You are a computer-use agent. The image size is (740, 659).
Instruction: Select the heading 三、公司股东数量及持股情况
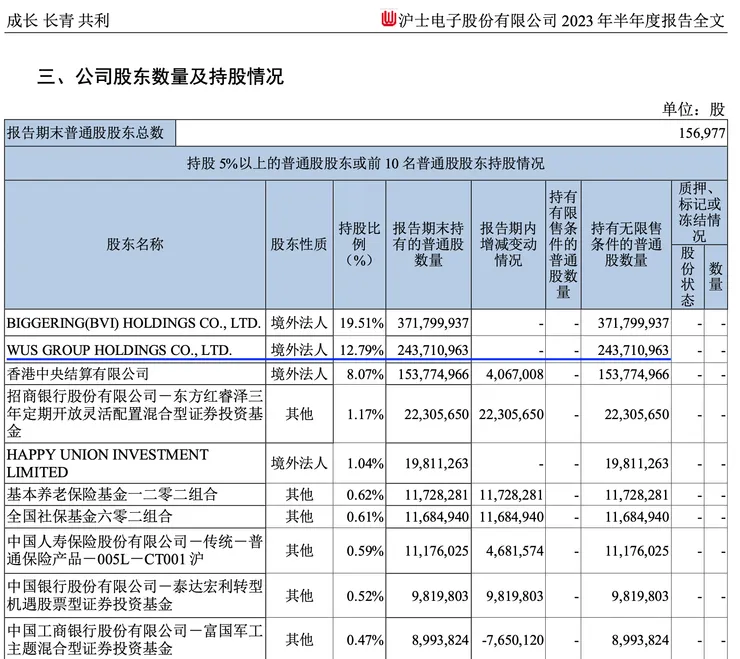(x=161, y=76)
